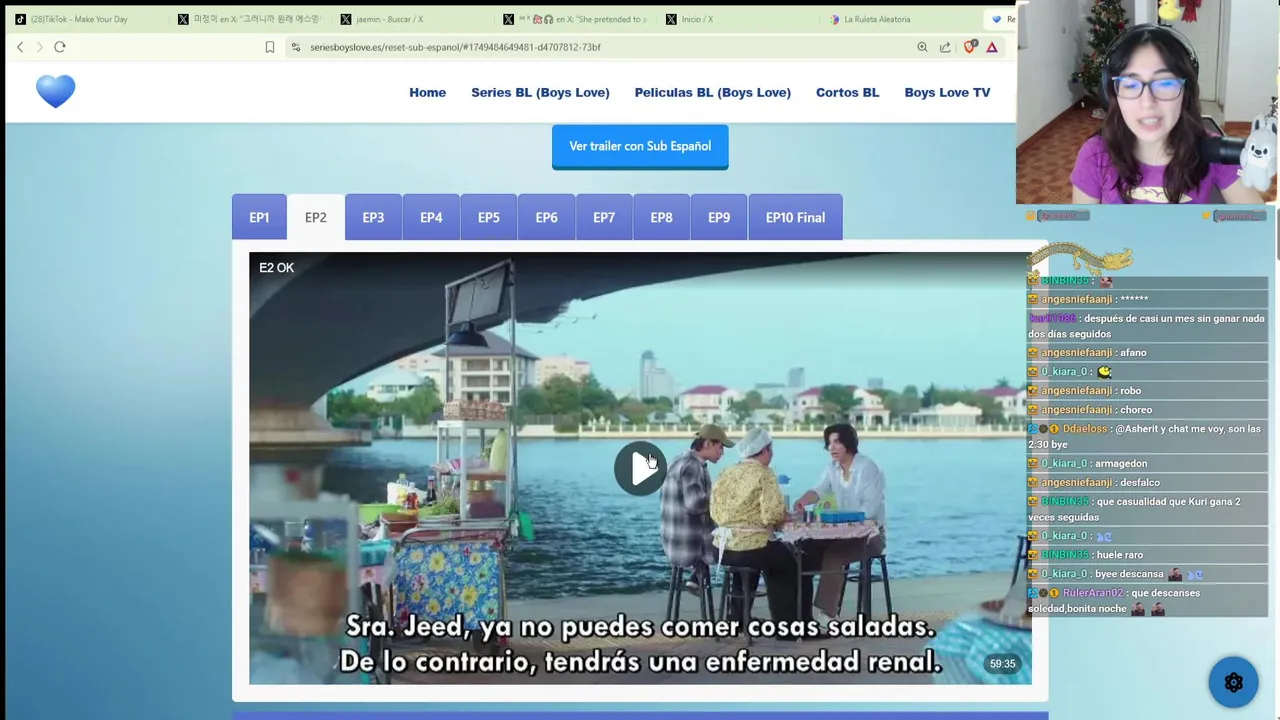
Task: View site info icon beside the URL
Action: click(x=295, y=47)
